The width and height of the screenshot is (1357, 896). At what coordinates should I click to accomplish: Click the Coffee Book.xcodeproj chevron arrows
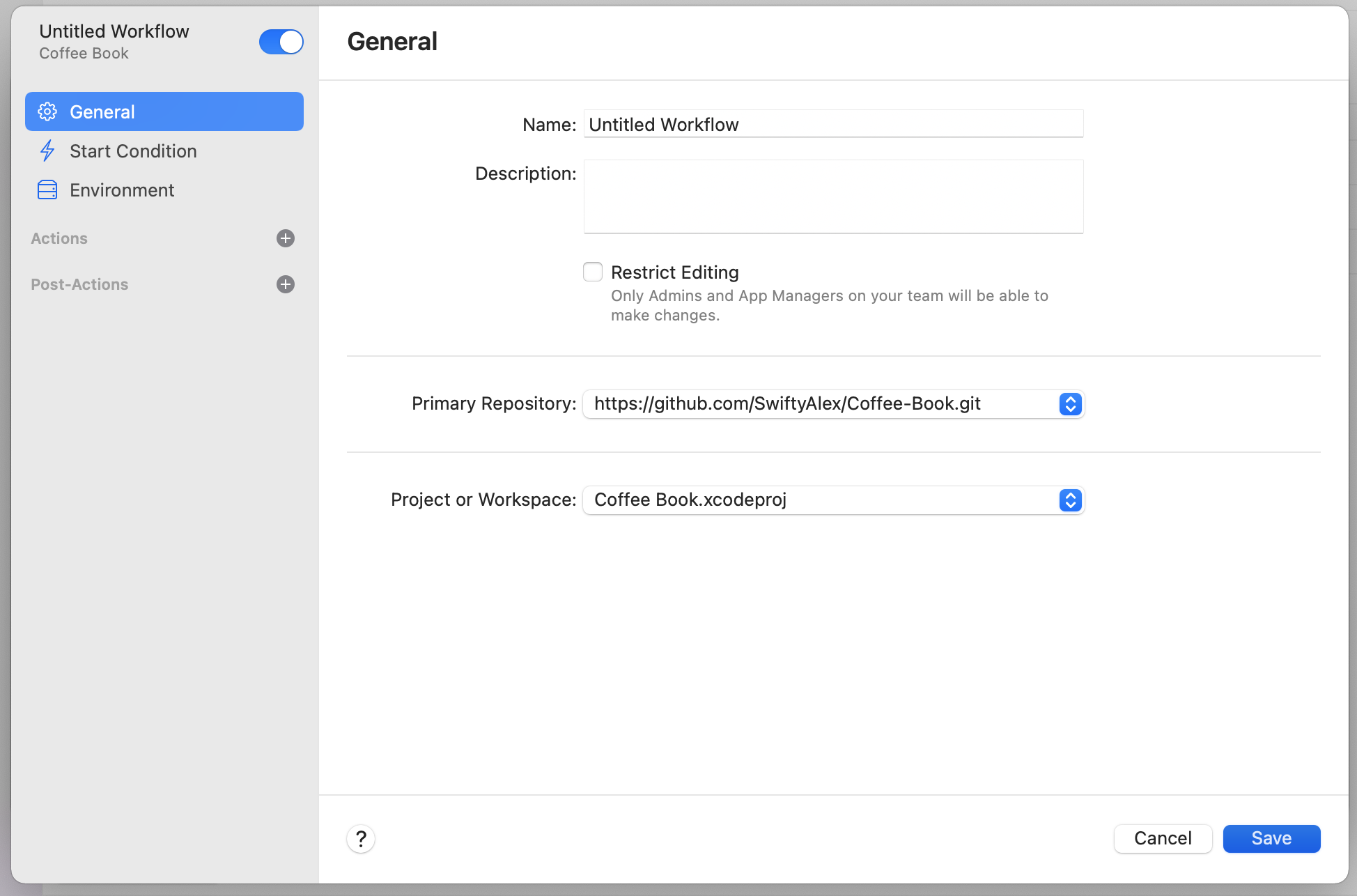point(1070,500)
